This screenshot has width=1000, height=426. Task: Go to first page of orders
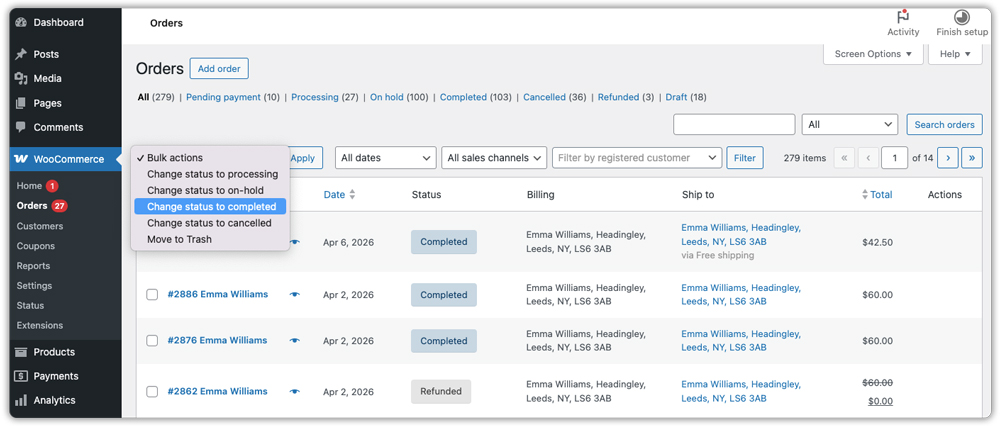pyautogui.click(x=844, y=158)
